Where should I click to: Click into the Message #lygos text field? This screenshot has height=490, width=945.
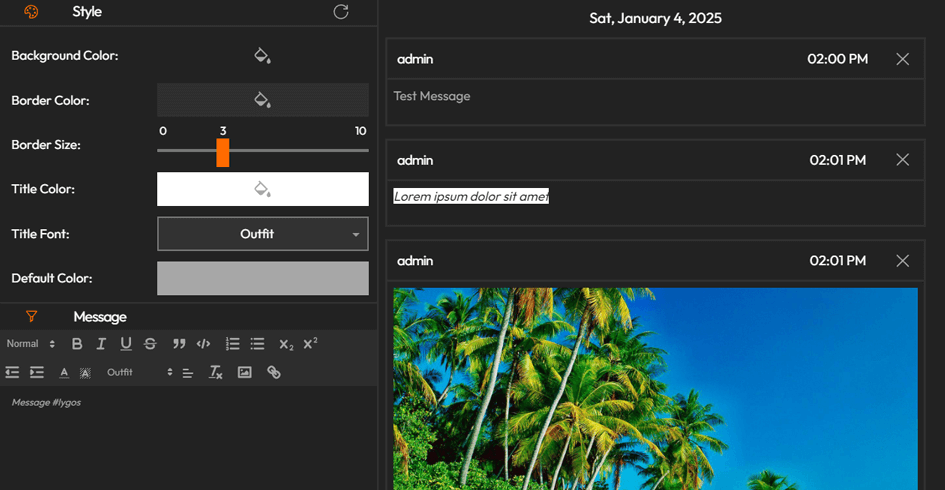point(188,430)
